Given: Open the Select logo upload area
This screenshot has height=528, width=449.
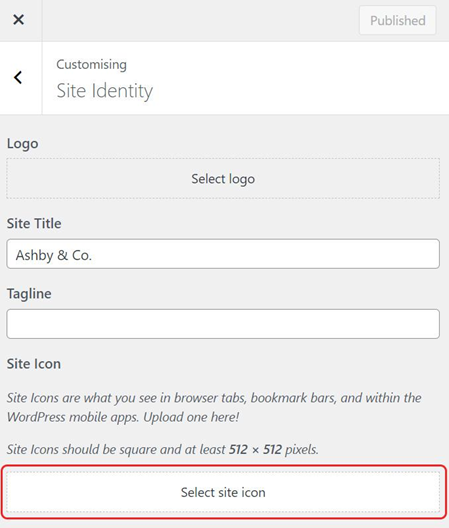Looking at the screenshot, I should click(223, 178).
